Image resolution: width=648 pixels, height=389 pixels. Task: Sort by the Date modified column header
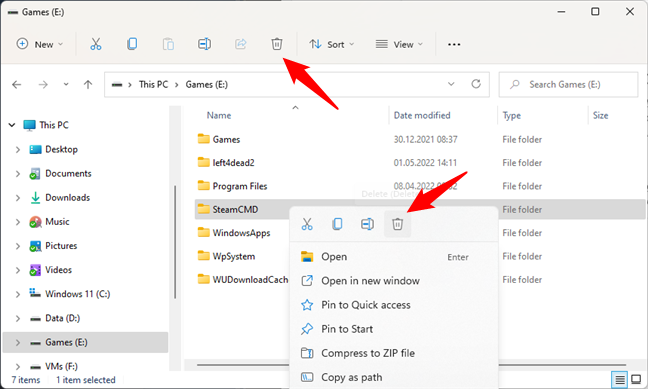(422, 115)
